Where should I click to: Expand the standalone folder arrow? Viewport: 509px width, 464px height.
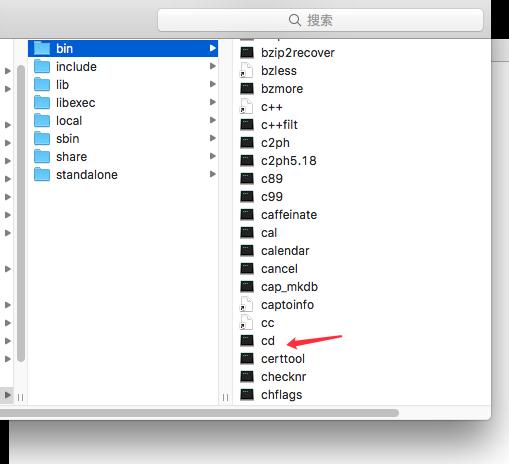tap(213, 174)
